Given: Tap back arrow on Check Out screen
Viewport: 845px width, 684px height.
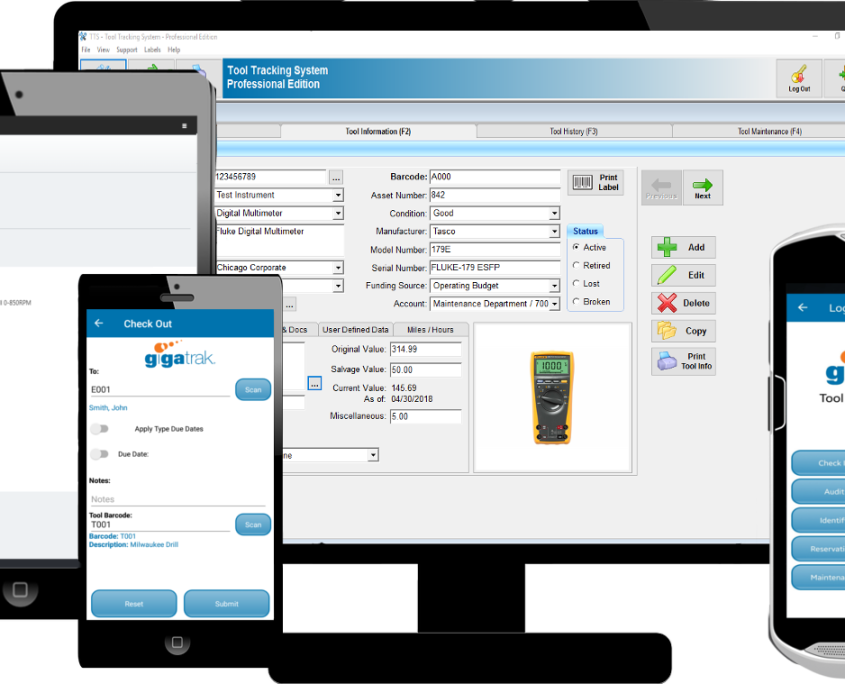Looking at the screenshot, I should tap(99, 323).
